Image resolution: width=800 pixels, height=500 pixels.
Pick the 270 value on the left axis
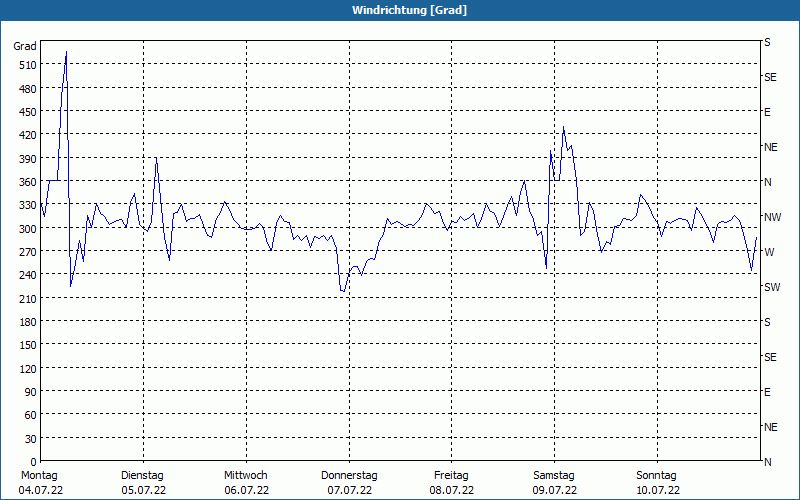coord(25,252)
